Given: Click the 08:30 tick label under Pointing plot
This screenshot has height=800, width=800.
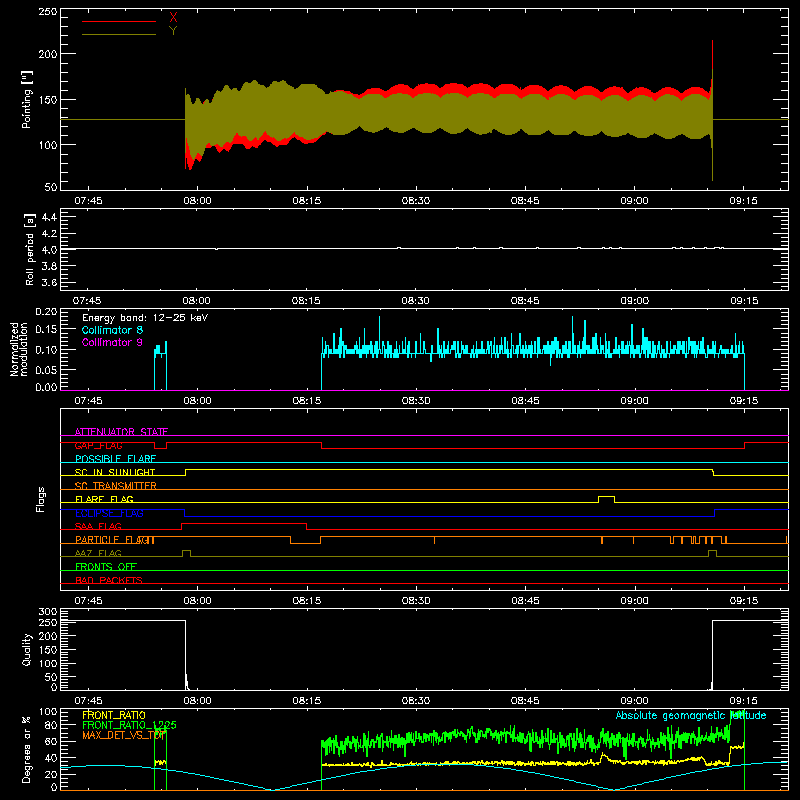Looking at the screenshot, I should pyautogui.click(x=415, y=201).
